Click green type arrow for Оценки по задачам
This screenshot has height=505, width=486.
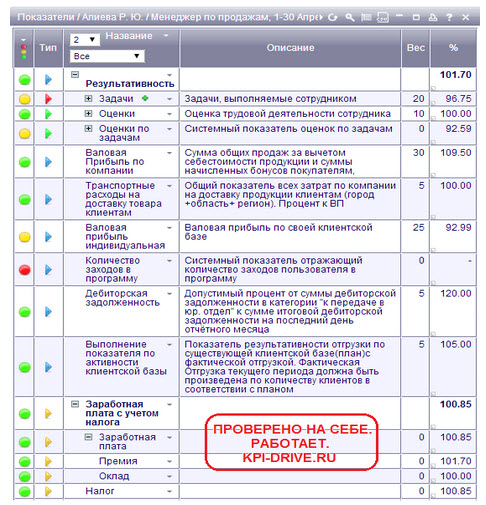click(48, 134)
